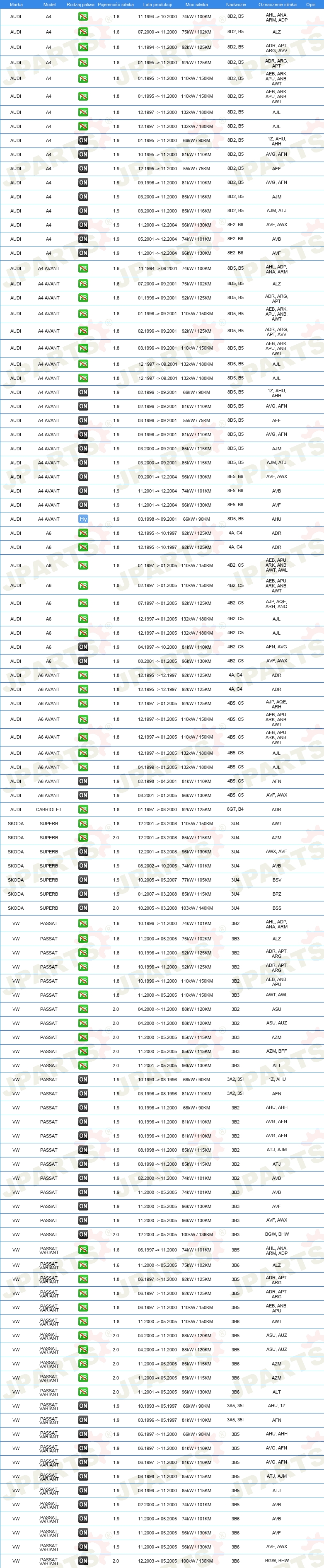Select the 07.1997 -> 01.2005 production years cell

click(x=157, y=603)
